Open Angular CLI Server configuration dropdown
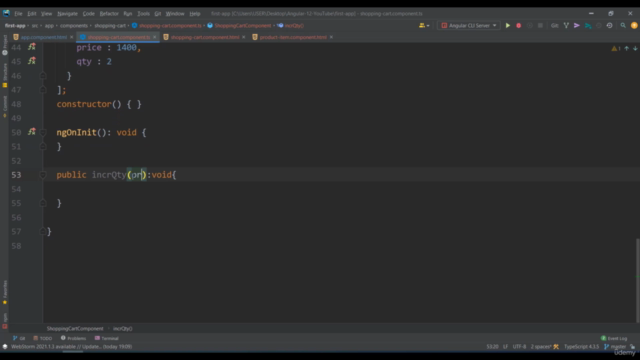Image resolution: width=640 pixels, height=360 pixels. (x=469, y=25)
